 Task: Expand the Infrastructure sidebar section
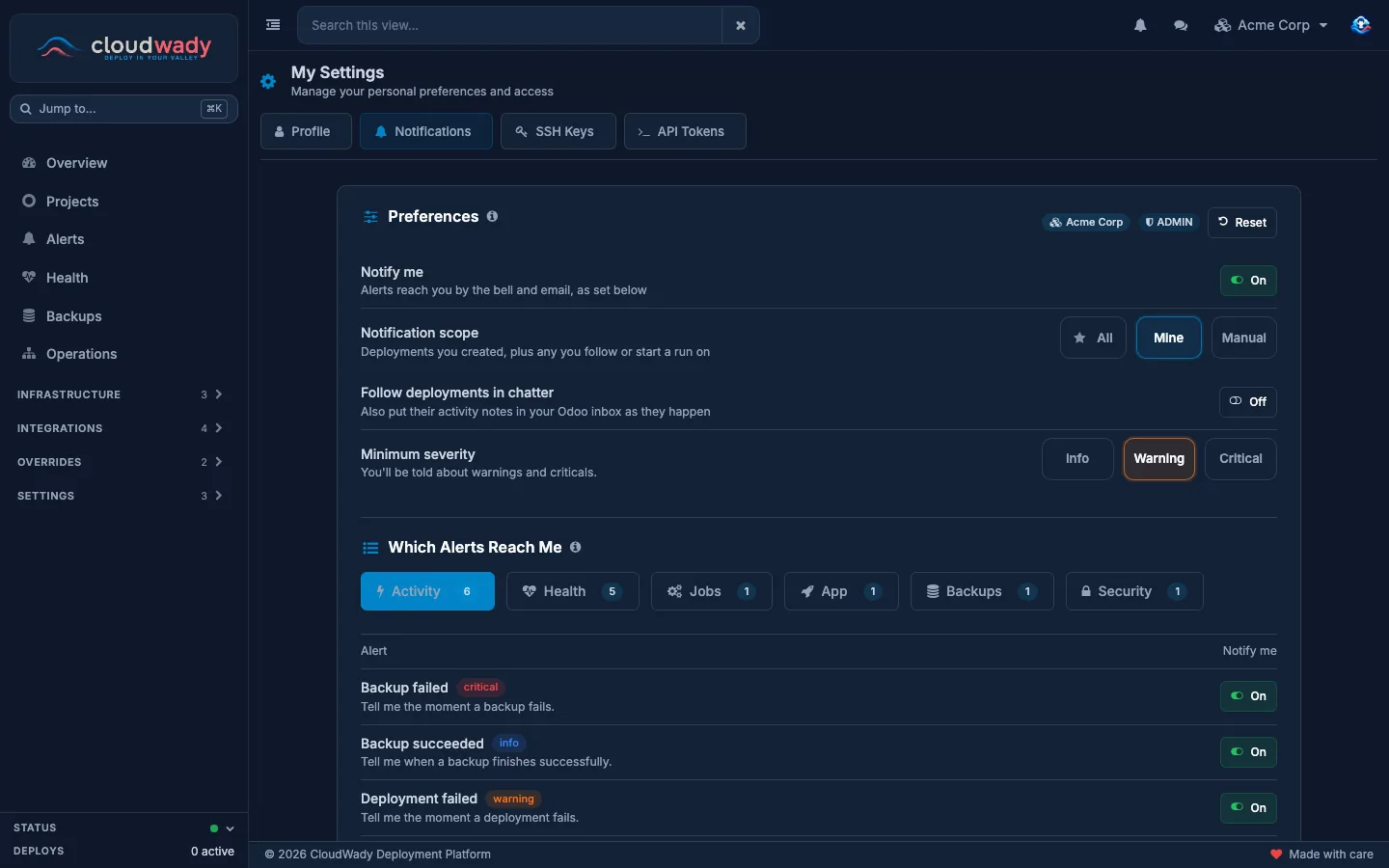[120, 394]
